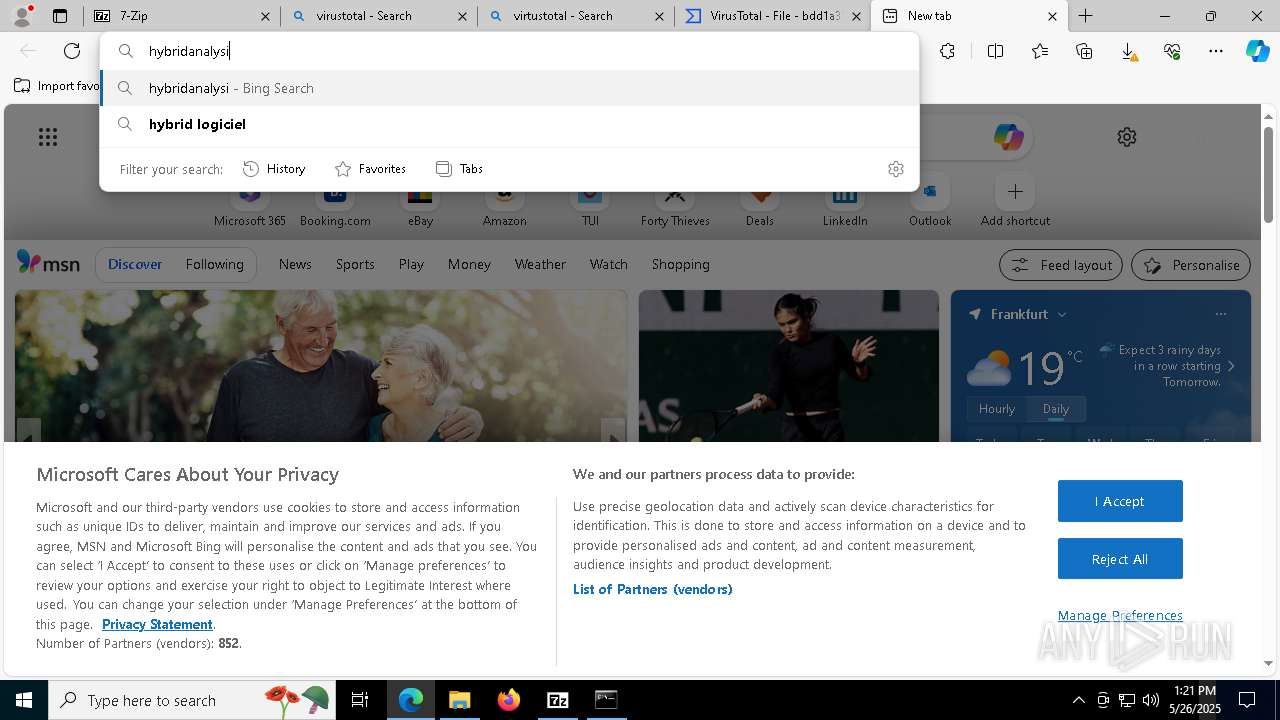The height and width of the screenshot is (720, 1280).
Task: Select the Discover feed tab
Action: click(135, 264)
